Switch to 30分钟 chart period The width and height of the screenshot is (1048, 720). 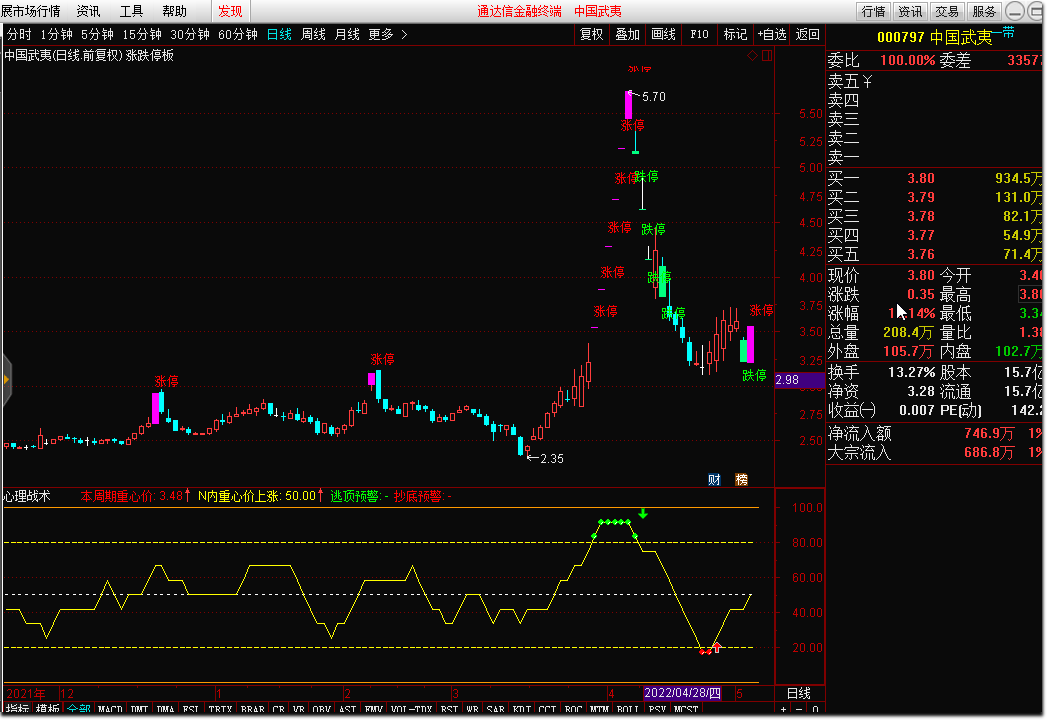(x=190, y=34)
